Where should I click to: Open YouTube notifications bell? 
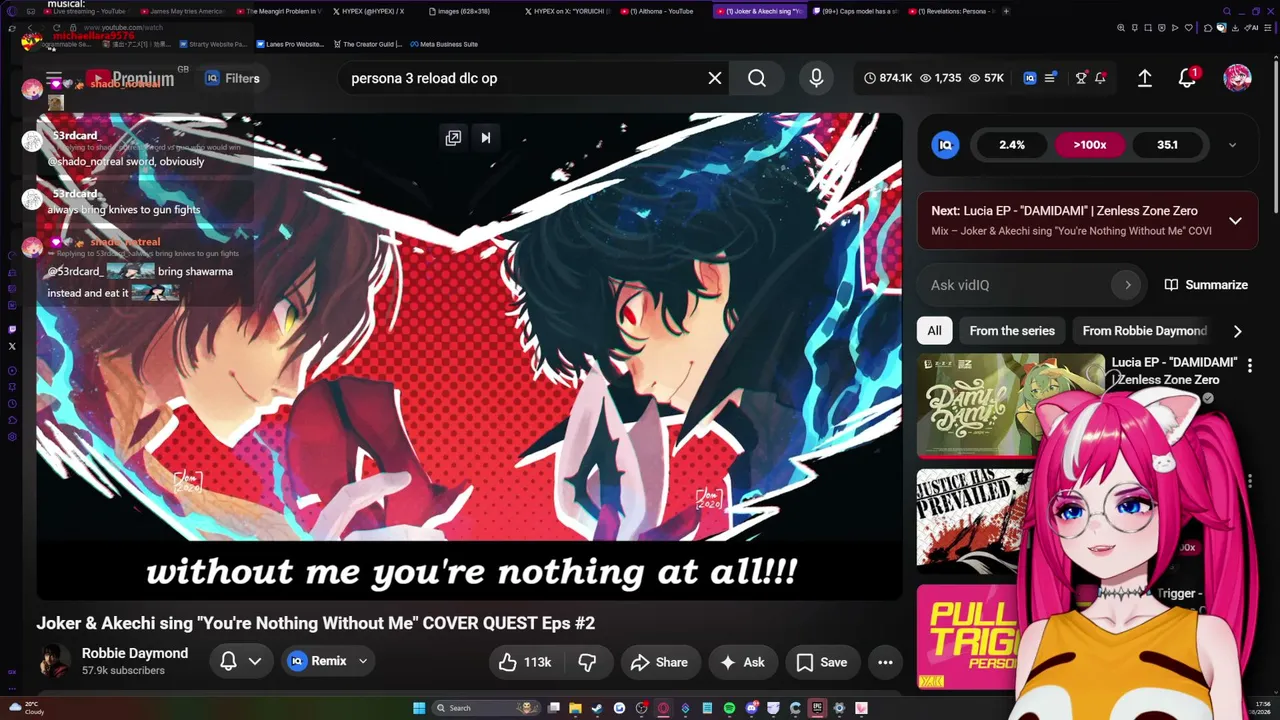coord(1187,78)
